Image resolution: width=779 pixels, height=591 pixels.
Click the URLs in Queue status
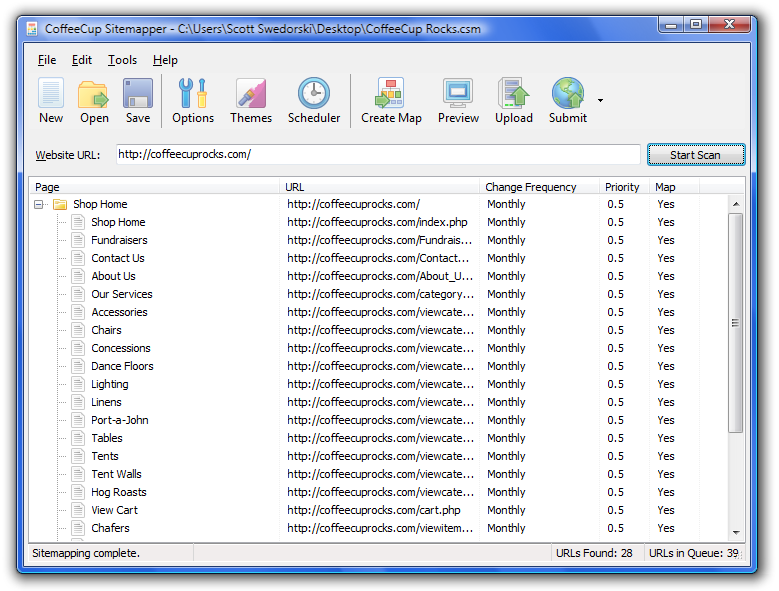click(x=694, y=553)
